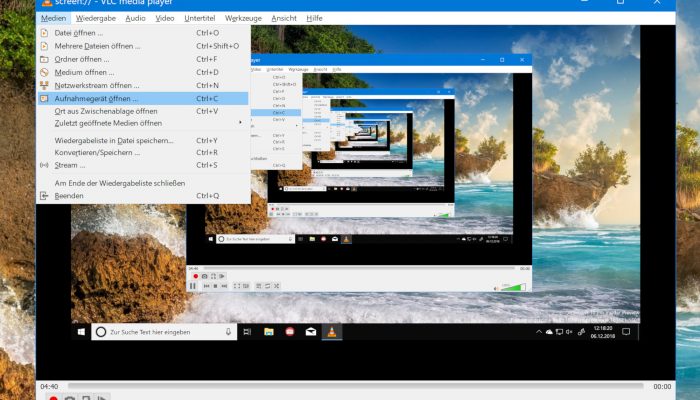Click the taskbar clock showing 06.12.2018
This screenshot has width=700, height=400.
pyautogui.click(x=603, y=332)
